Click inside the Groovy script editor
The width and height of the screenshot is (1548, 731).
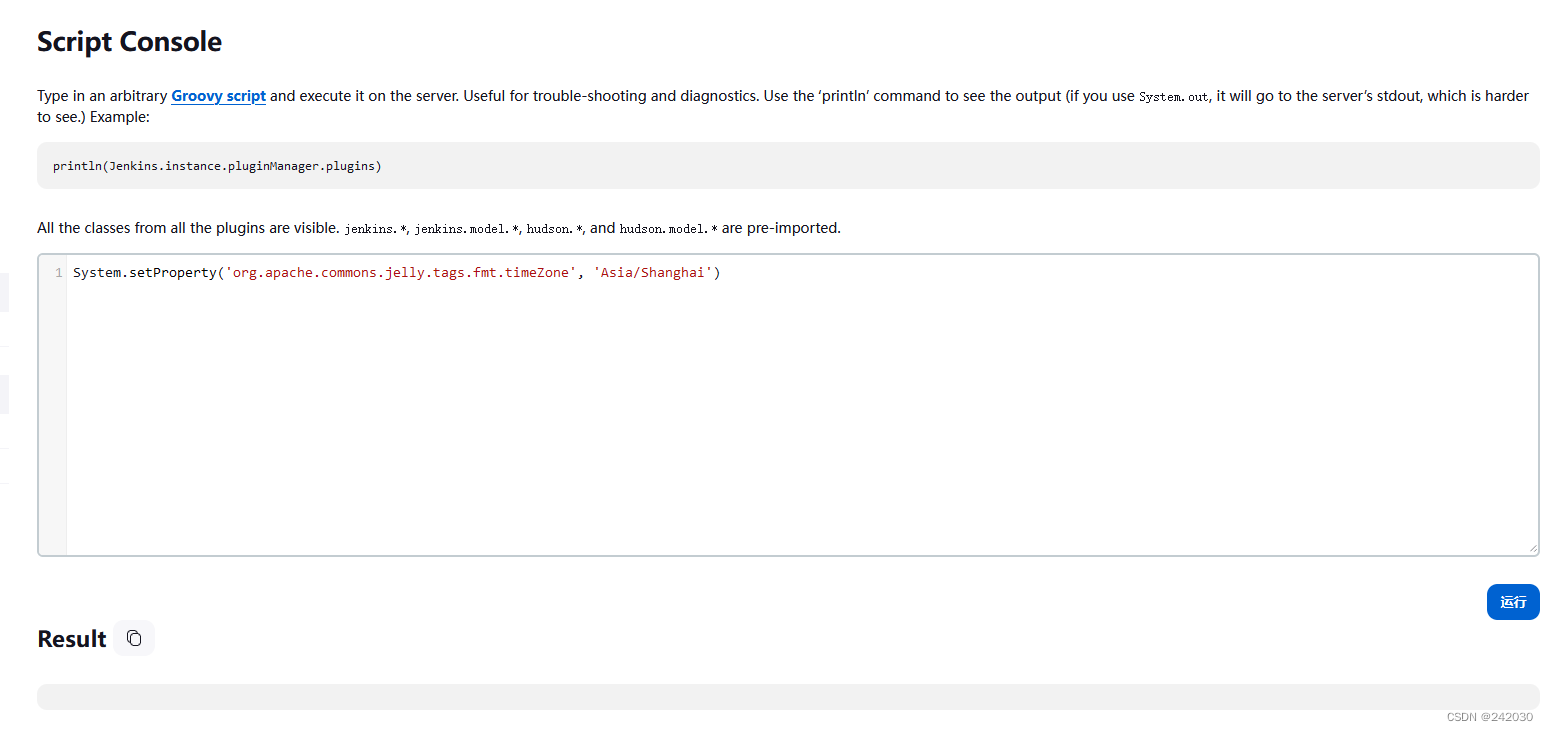click(x=802, y=405)
